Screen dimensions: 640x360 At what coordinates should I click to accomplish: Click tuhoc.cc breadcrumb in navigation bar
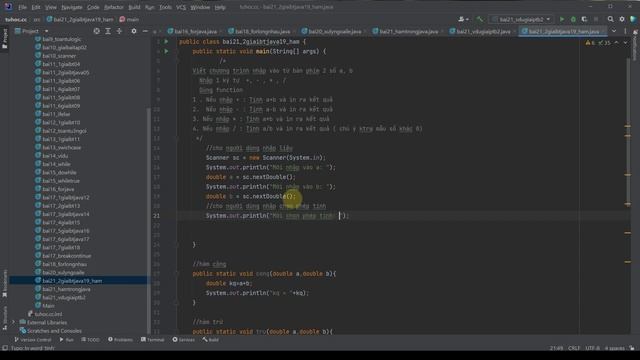[16, 19]
